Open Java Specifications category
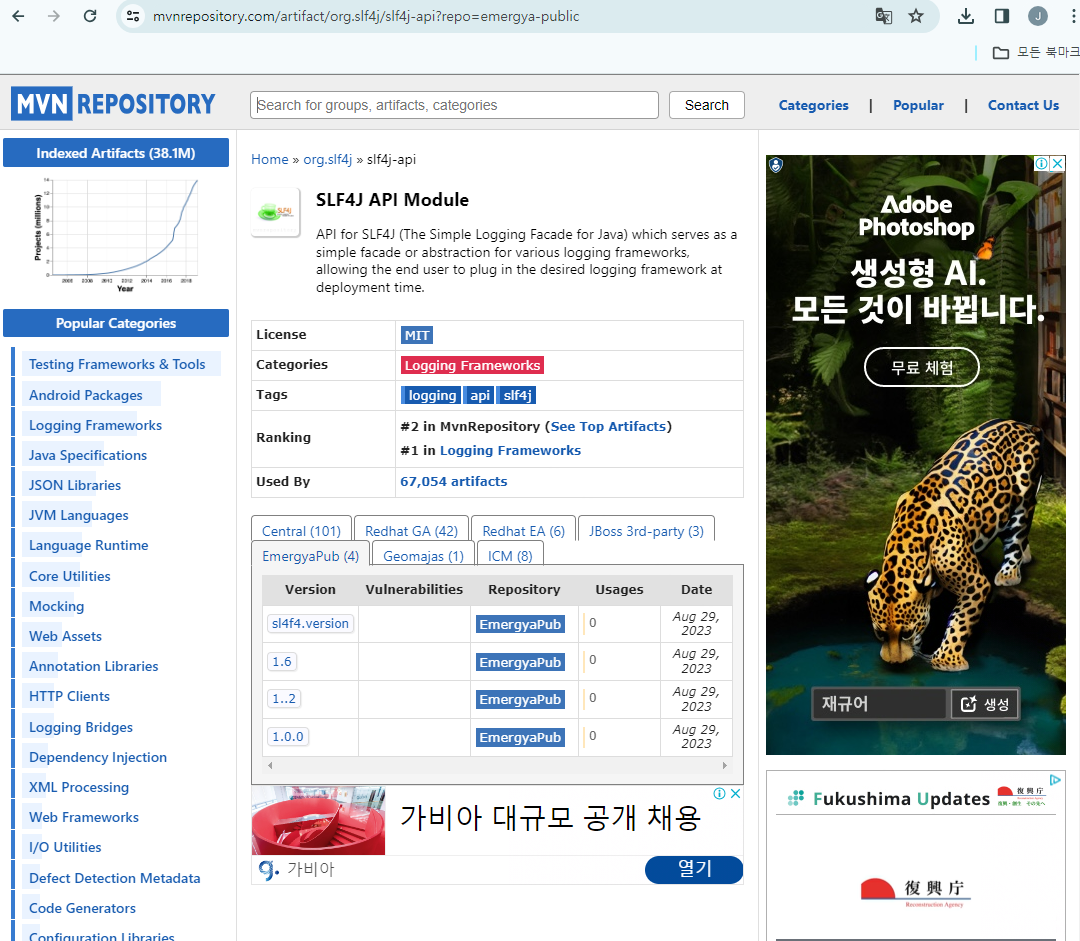The width and height of the screenshot is (1080, 941). [x=88, y=455]
